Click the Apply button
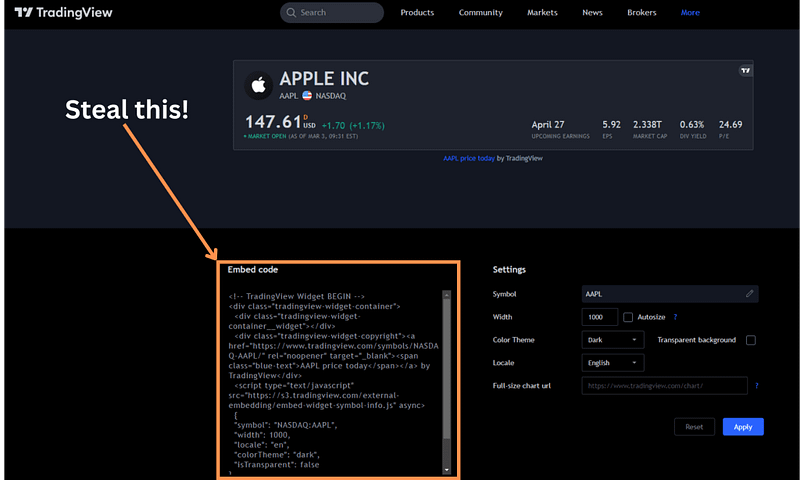Viewport: 800px width, 480px height. (x=743, y=427)
